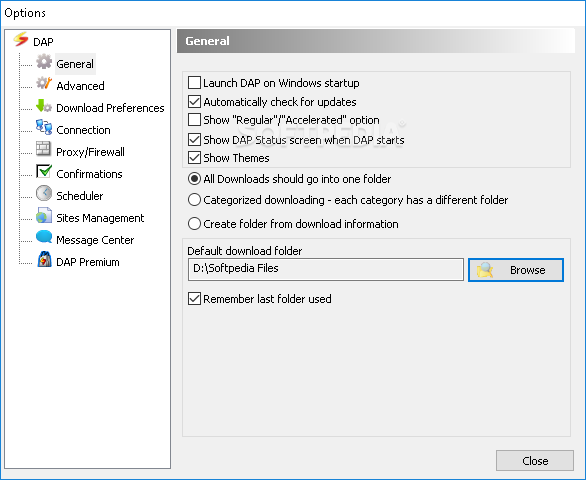This screenshot has height=480, width=586.
Task: Open Sites Management in the tree
Action: tap(100, 218)
